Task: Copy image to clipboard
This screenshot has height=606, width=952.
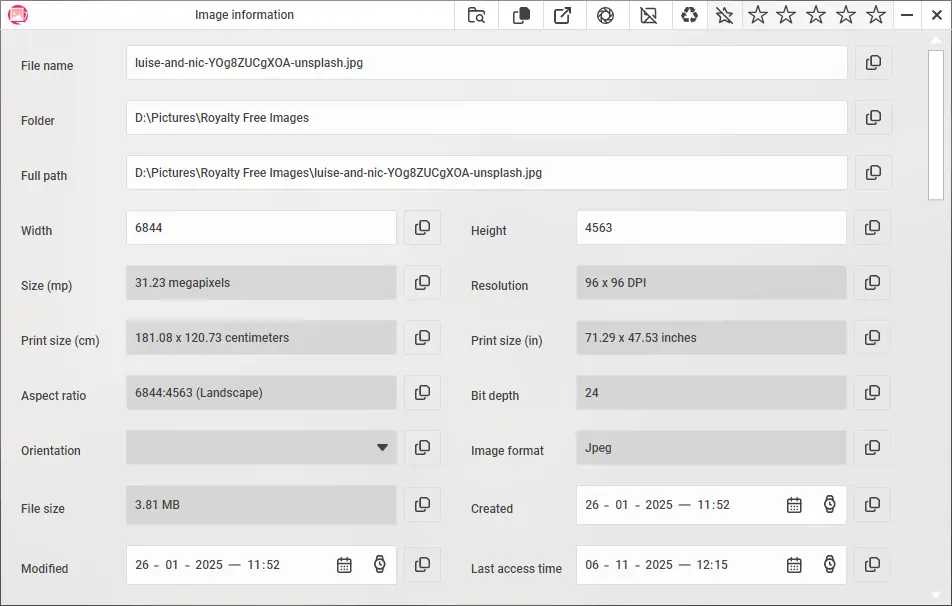Action: pyautogui.click(x=520, y=15)
